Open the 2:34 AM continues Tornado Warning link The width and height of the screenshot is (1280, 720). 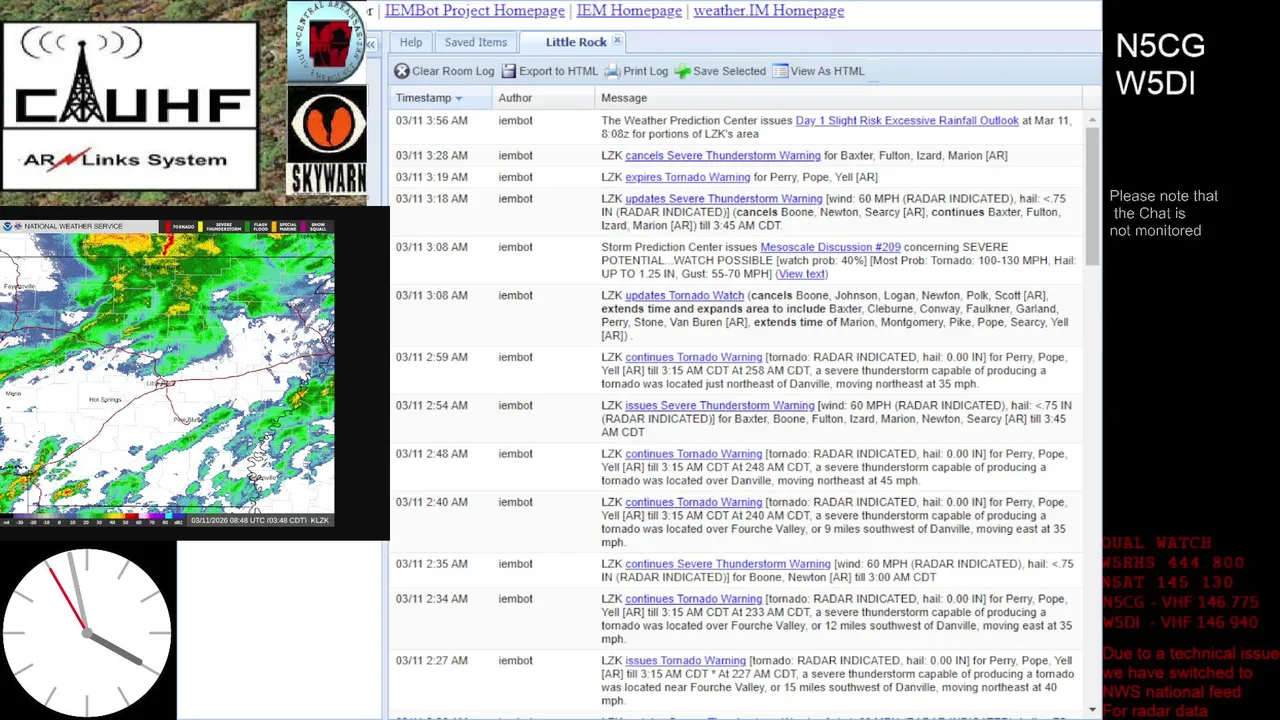(694, 599)
